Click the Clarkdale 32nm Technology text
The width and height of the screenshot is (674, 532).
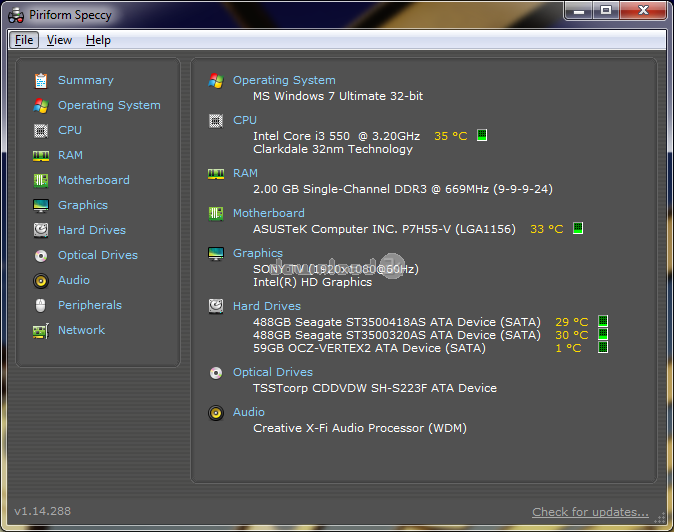[333, 149]
